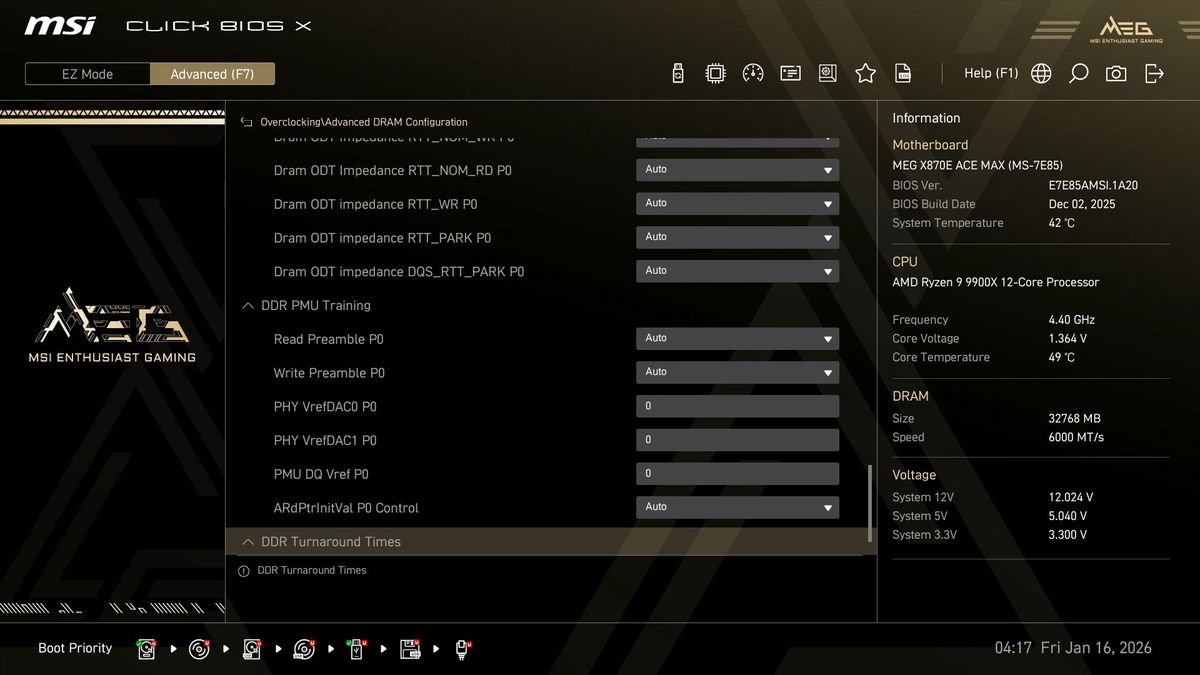Viewport: 1200px width, 675px height.
Task: Open Dram ODT impedance RTT_WR P0 dropdown
Action: tap(737, 204)
